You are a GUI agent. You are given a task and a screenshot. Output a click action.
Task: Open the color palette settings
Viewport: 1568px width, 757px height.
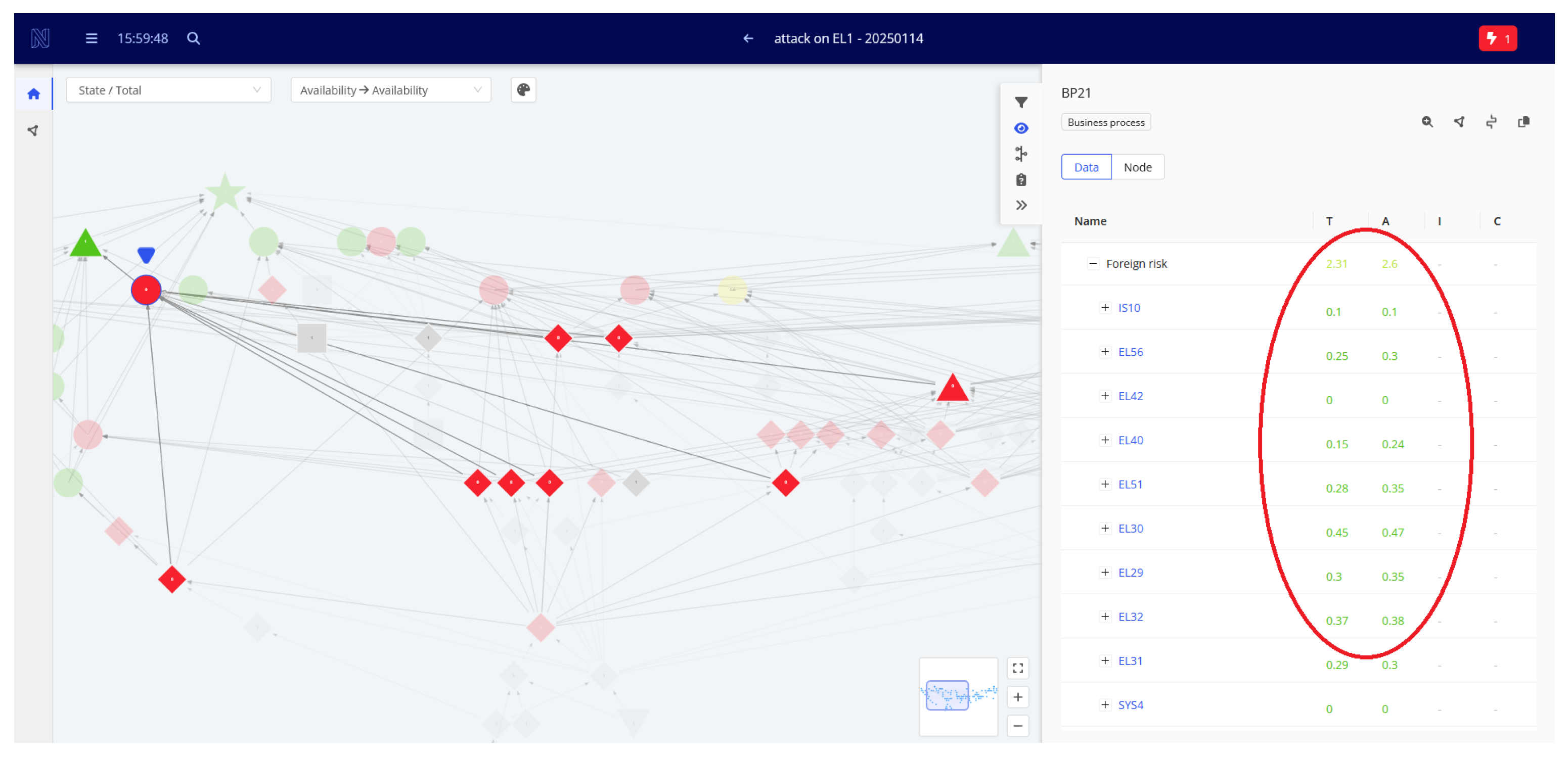(x=523, y=90)
